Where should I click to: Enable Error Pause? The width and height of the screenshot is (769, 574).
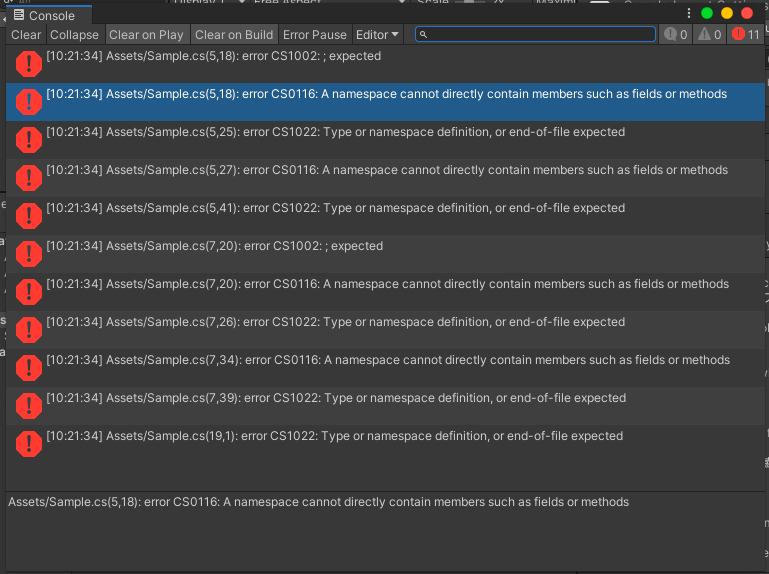[315, 35]
